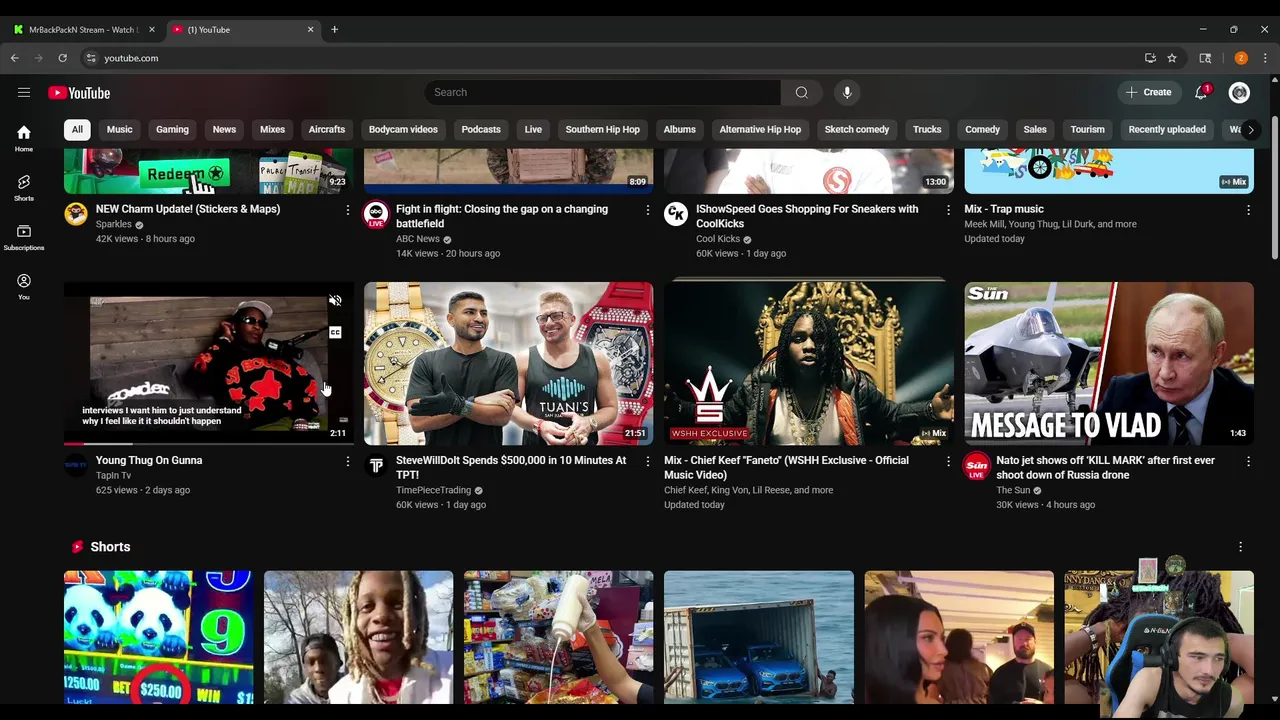Open Shorts in the sidebar
1280x720 pixels.
point(24,187)
